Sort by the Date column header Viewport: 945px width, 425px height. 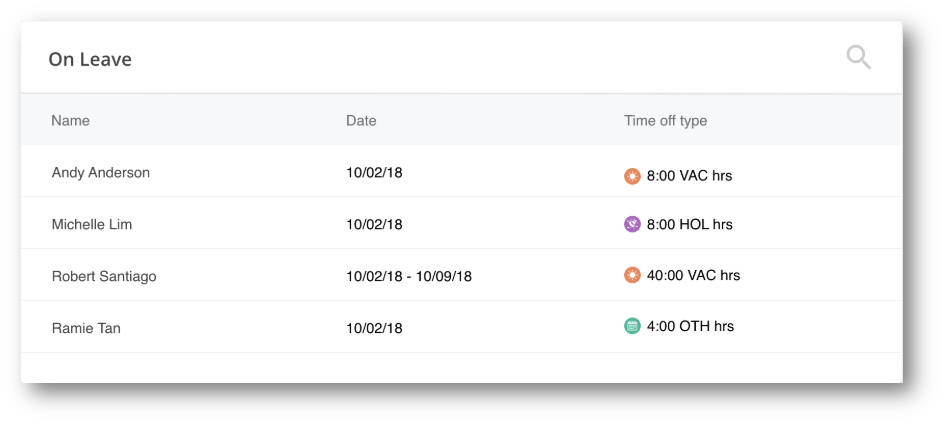pyautogui.click(x=361, y=121)
